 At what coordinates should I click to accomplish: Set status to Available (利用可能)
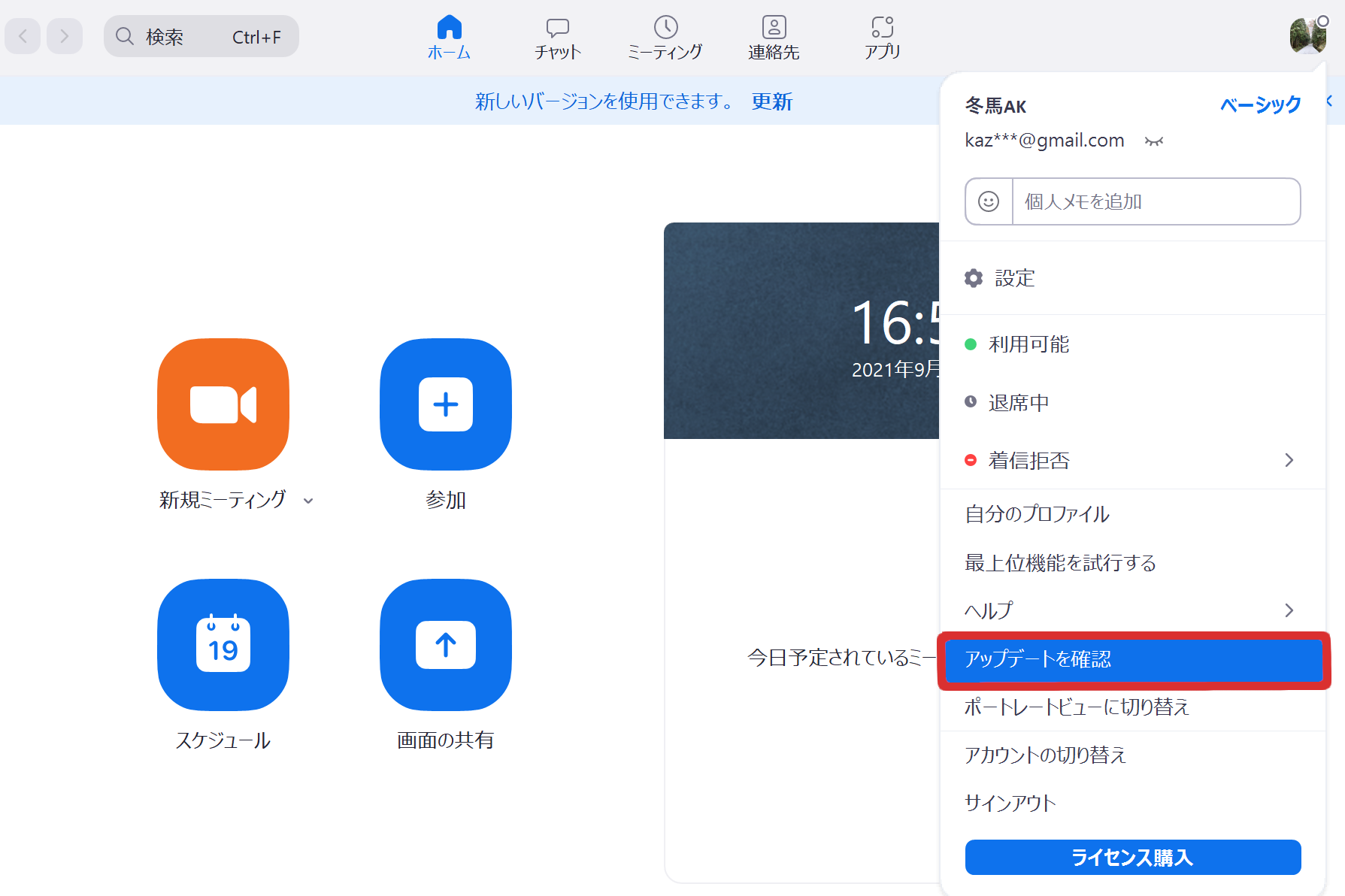click(x=1028, y=344)
